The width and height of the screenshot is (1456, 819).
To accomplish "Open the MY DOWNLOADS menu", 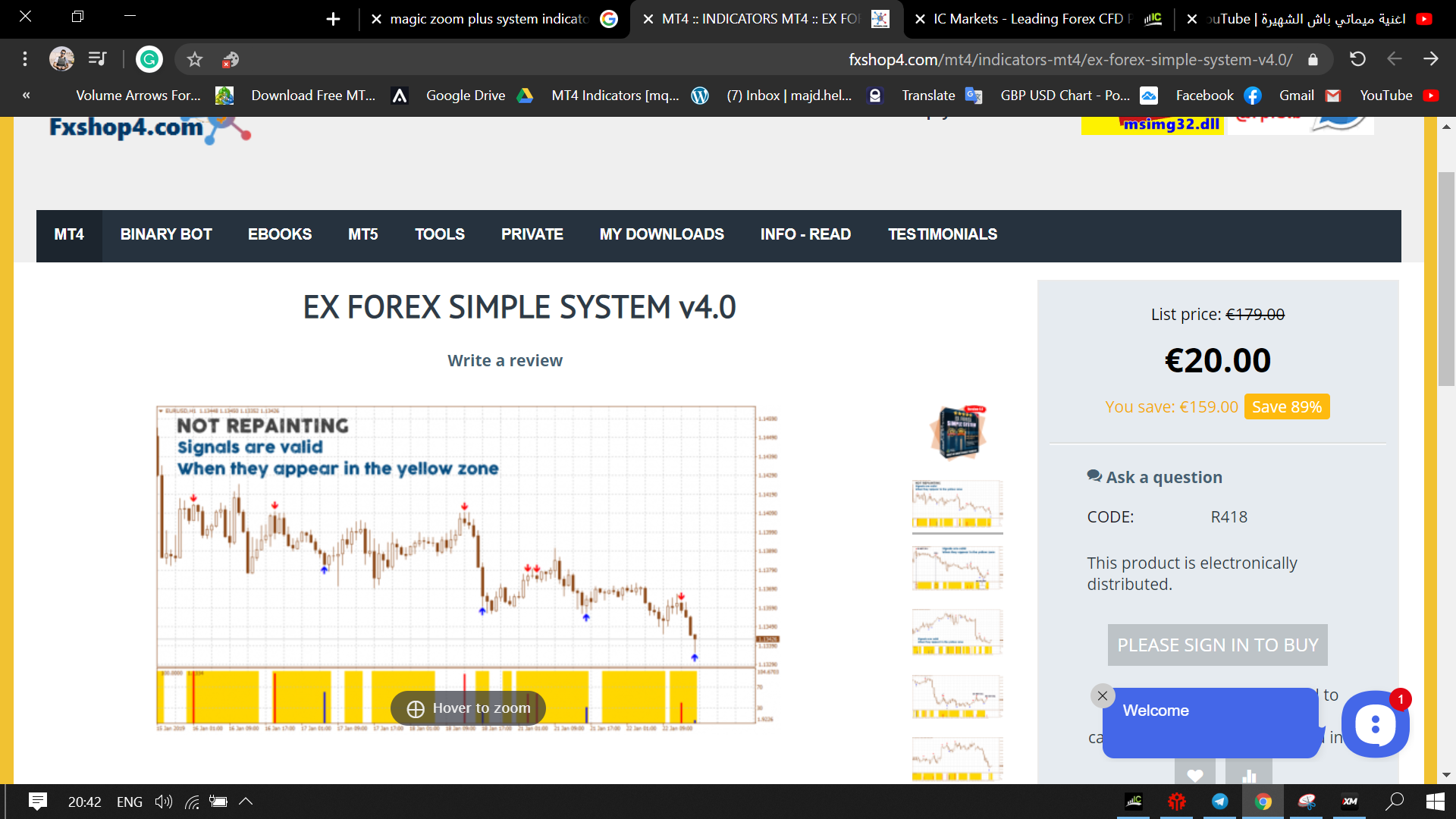I will [x=661, y=234].
